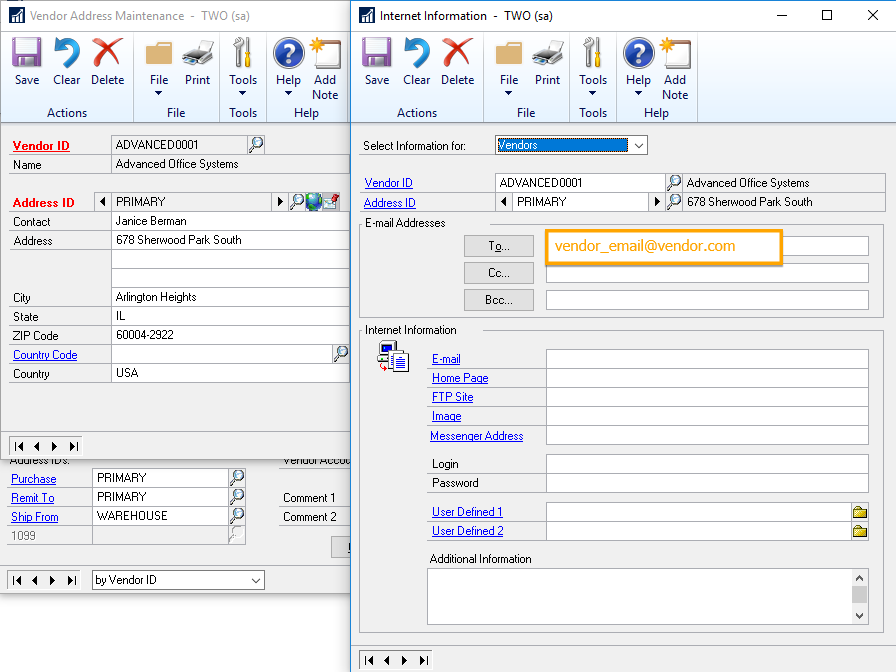Click into the Bcc e-mail address field
The image size is (896, 672).
click(707, 300)
